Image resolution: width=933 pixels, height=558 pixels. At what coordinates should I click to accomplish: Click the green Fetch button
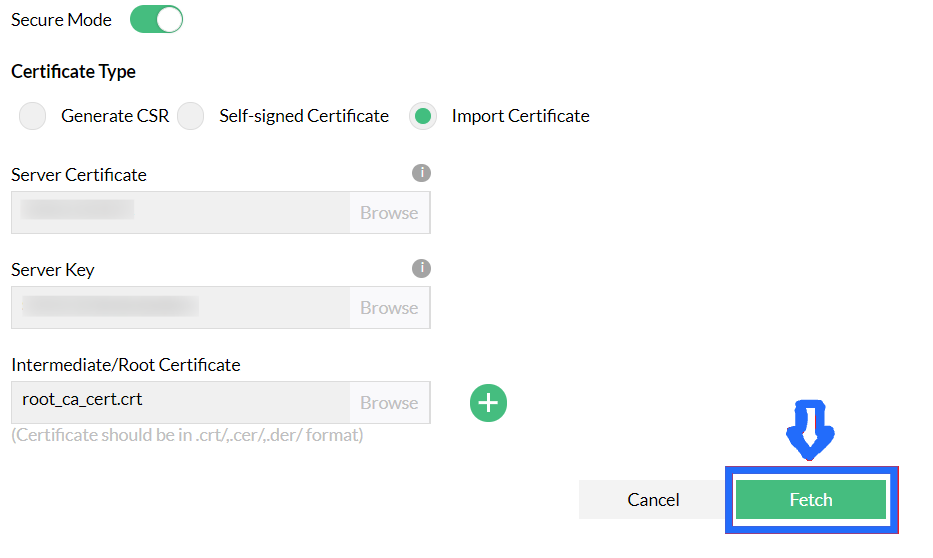810,500
